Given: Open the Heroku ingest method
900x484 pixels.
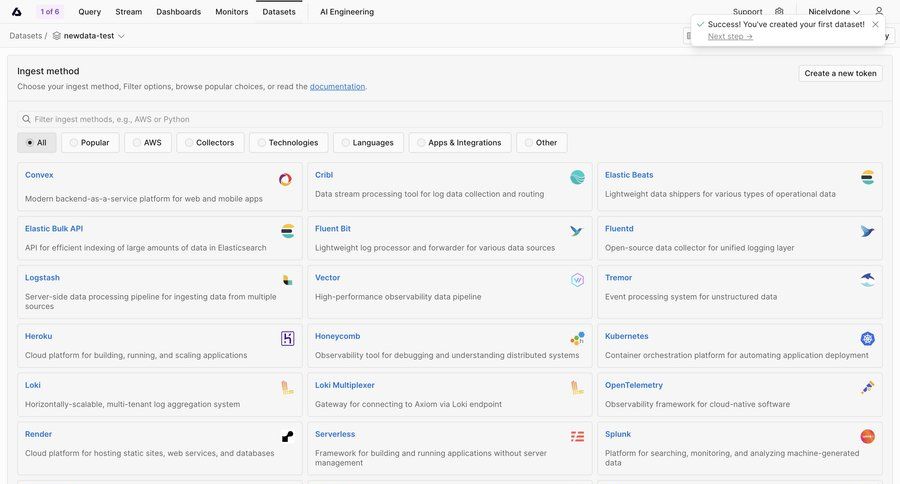Looking at the screenshot, I should click(160, 346).
